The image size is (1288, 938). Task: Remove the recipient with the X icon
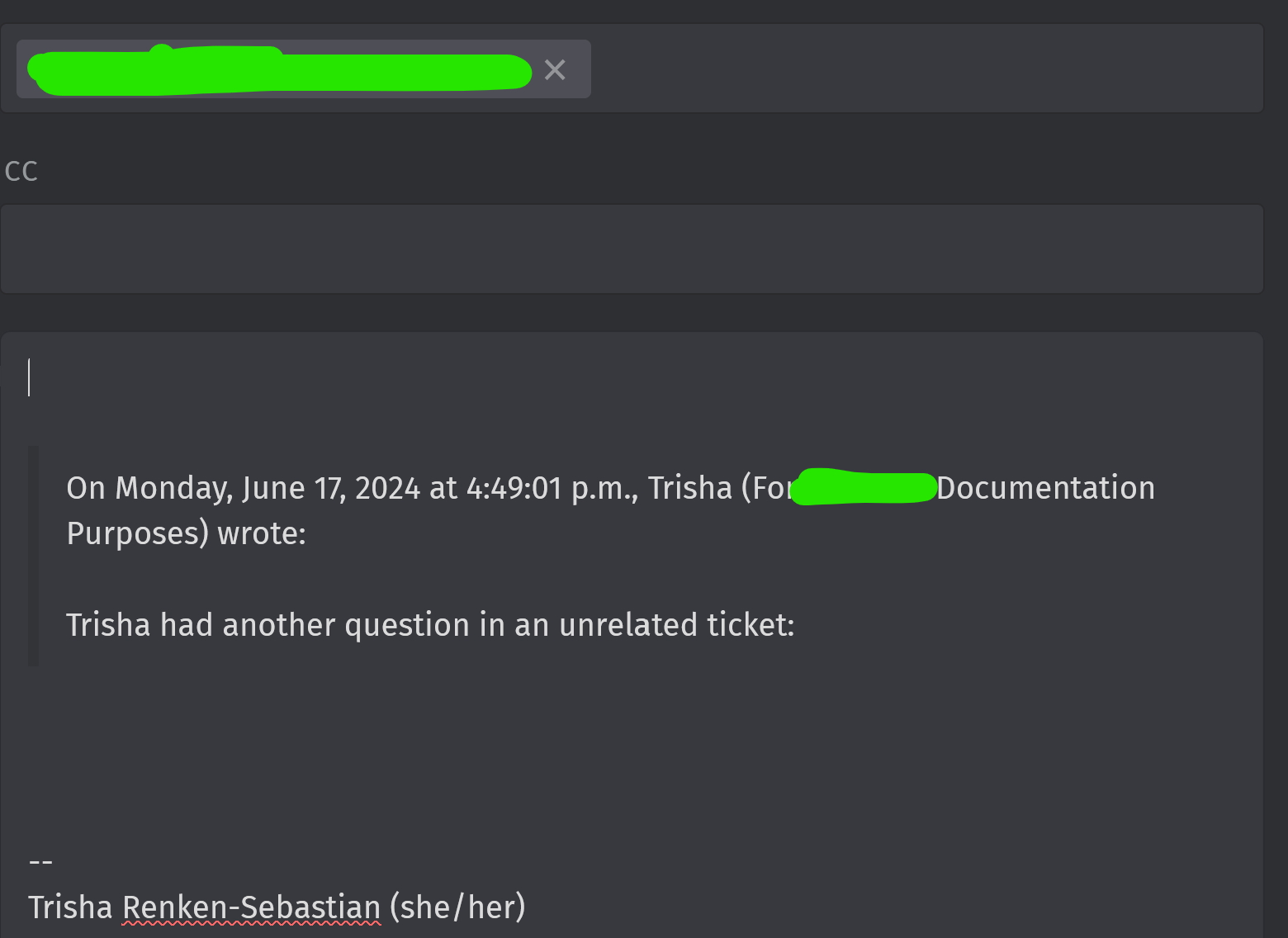(555, 70)
